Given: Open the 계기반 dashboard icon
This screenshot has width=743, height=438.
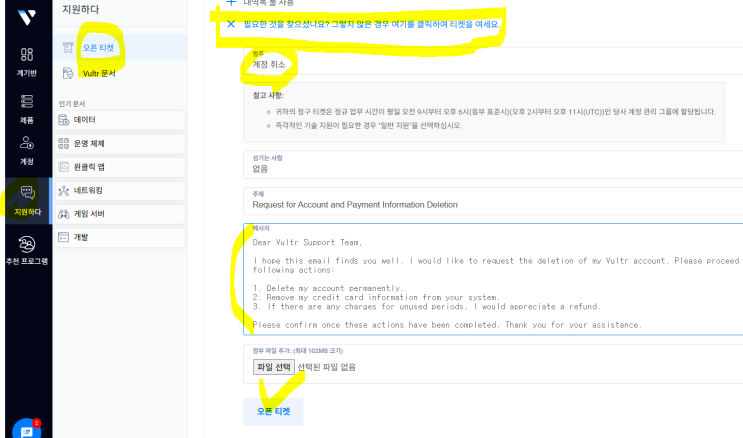Looking at the screenshot, I should click(27, 54).
